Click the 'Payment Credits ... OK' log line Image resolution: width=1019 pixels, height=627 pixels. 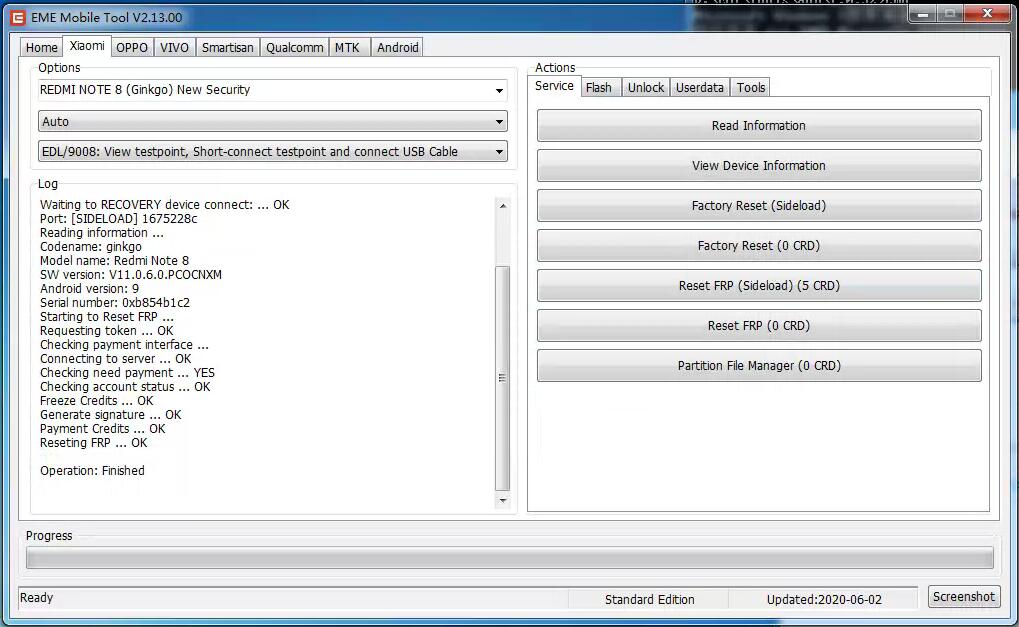tap(103, 428)
